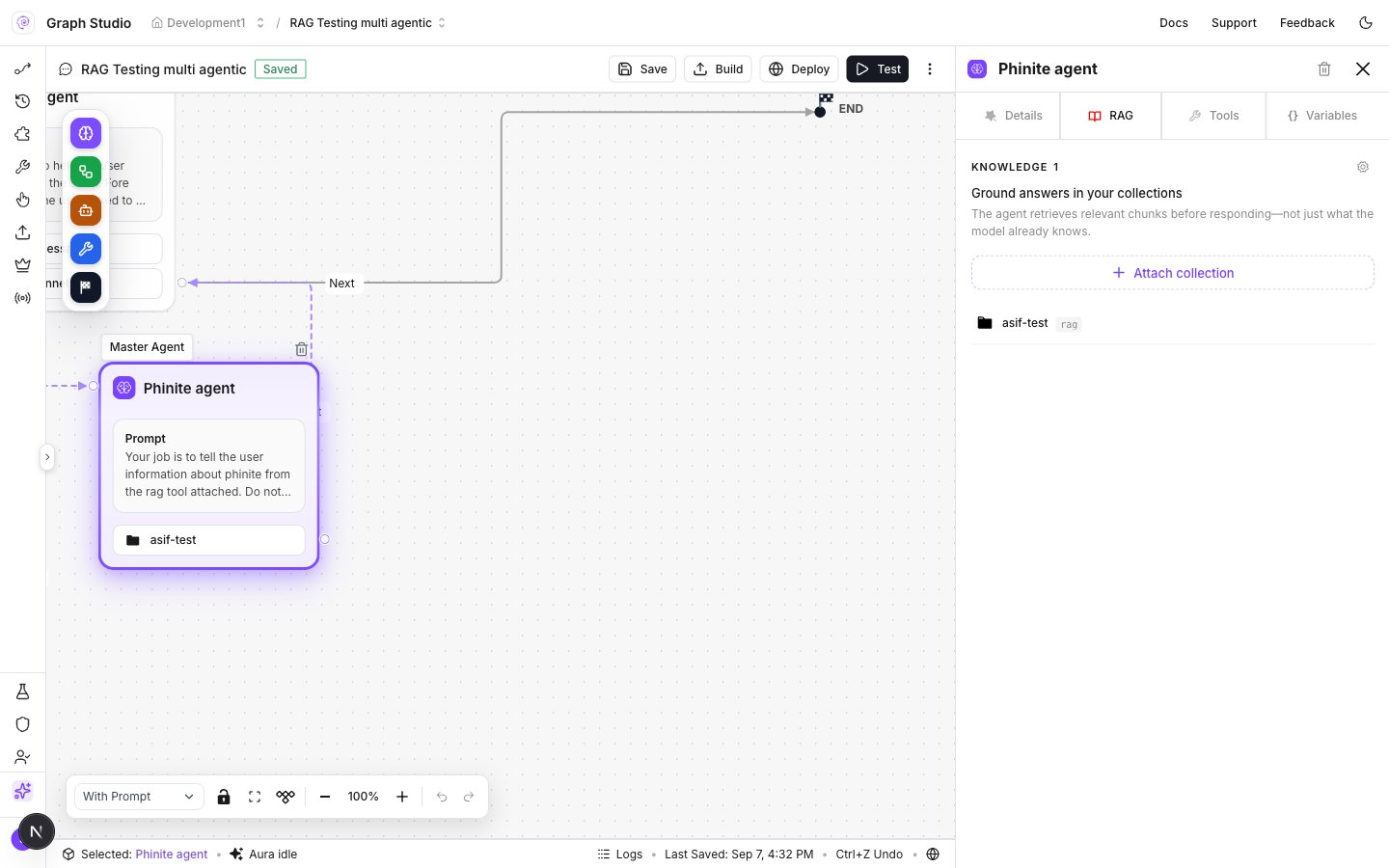Open the purple sparkles Aura icon
The width and height of the screenshot is (1389, 868).
click(x=23, y=791)
